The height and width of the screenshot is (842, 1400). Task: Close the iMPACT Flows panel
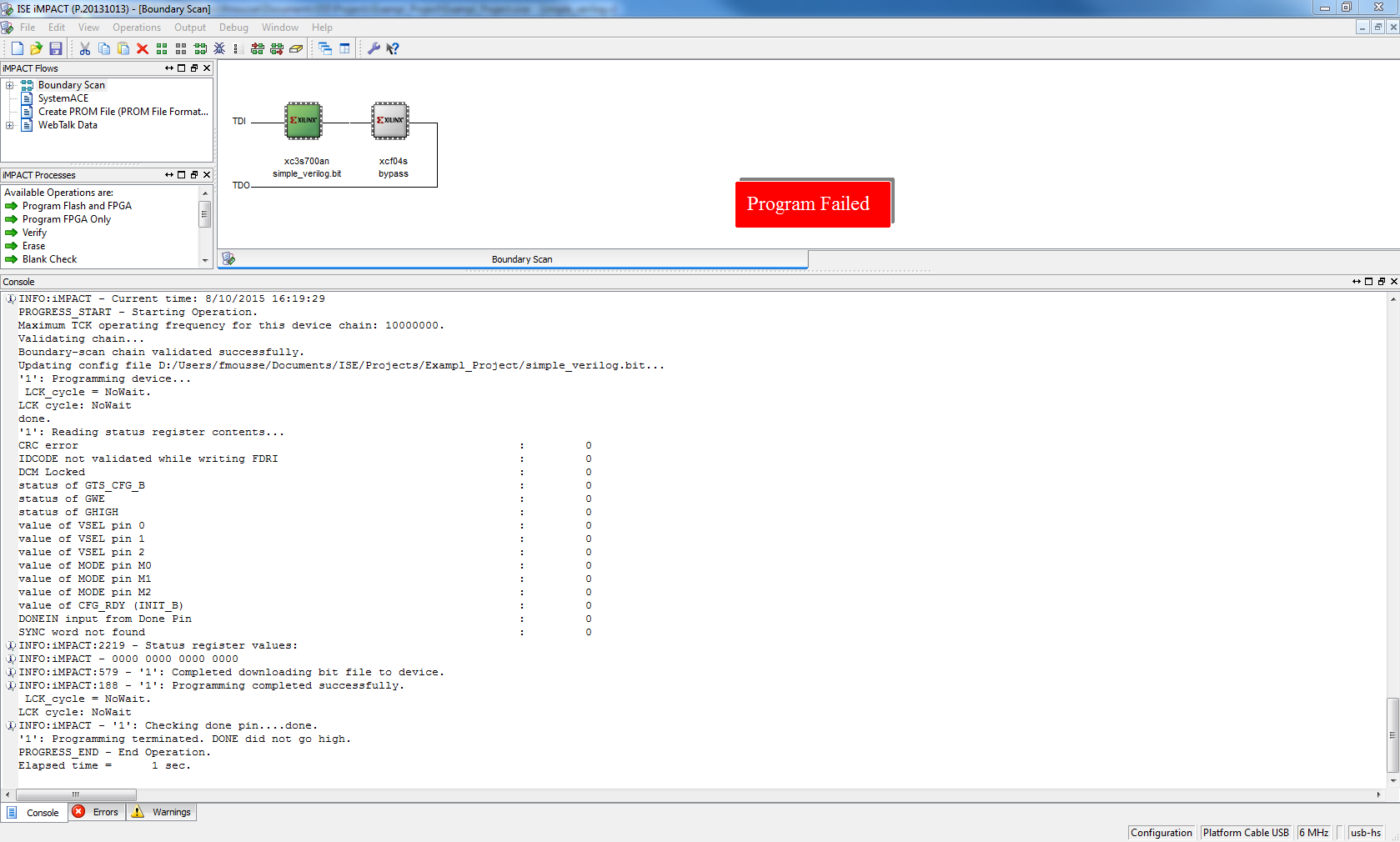tap(207, 68)
